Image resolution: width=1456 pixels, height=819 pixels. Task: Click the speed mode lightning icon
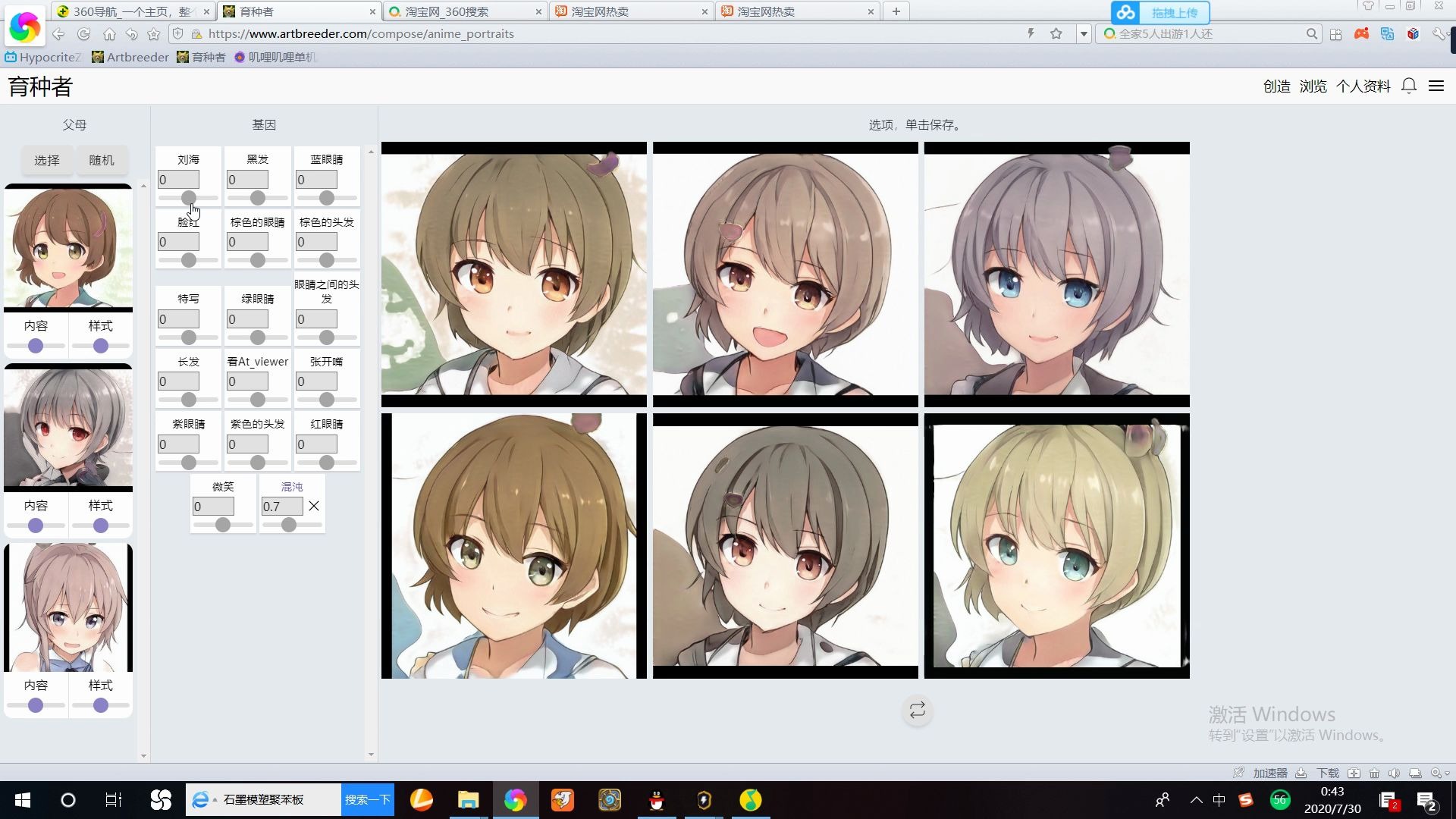pos(1031,33)
